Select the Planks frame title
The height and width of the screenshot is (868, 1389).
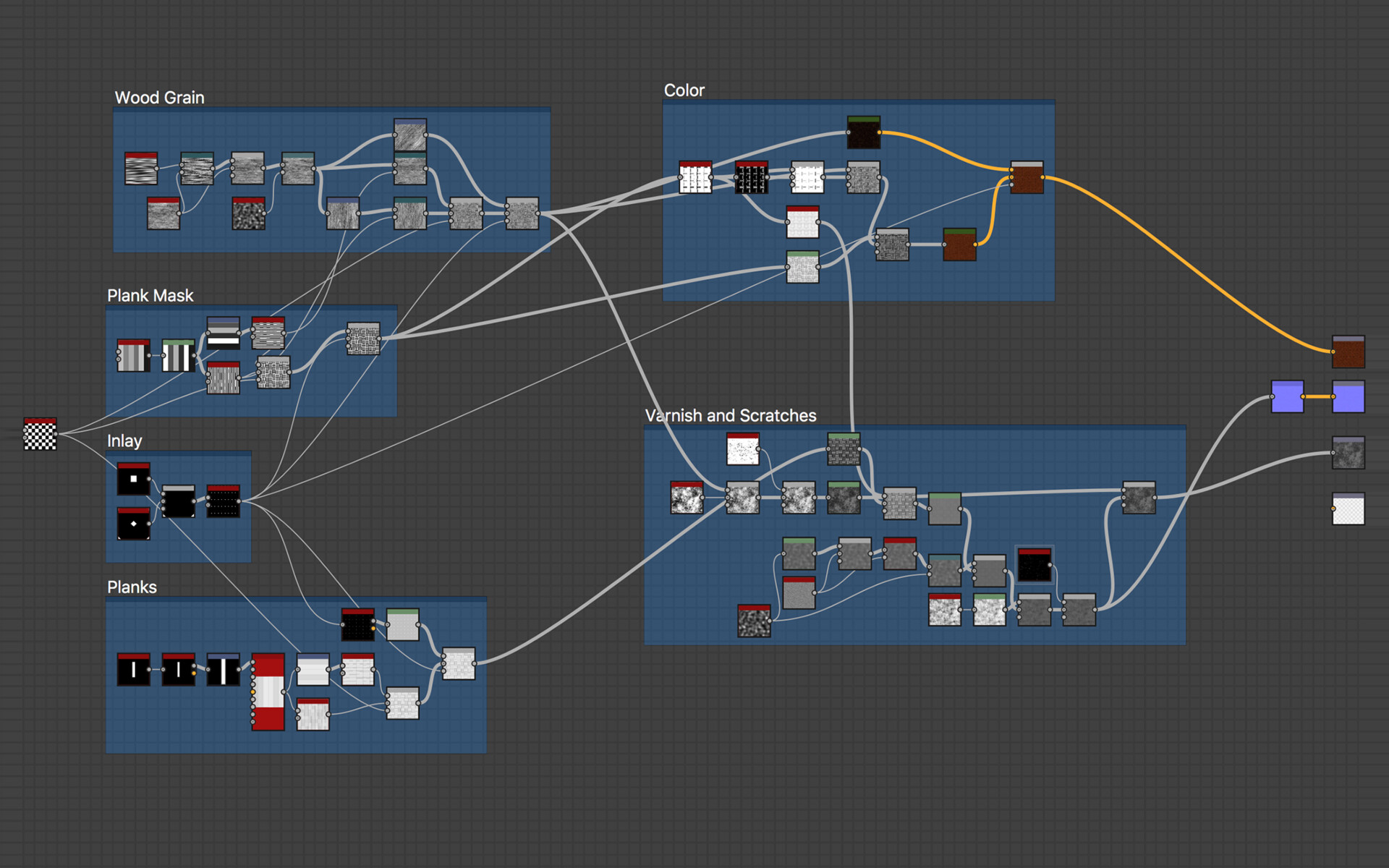132,587
